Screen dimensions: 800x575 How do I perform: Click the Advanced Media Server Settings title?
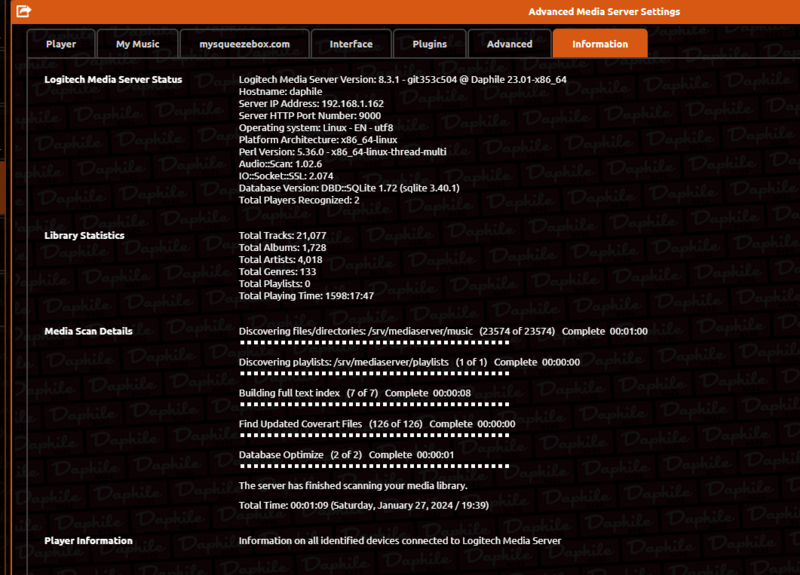point(604,12)
